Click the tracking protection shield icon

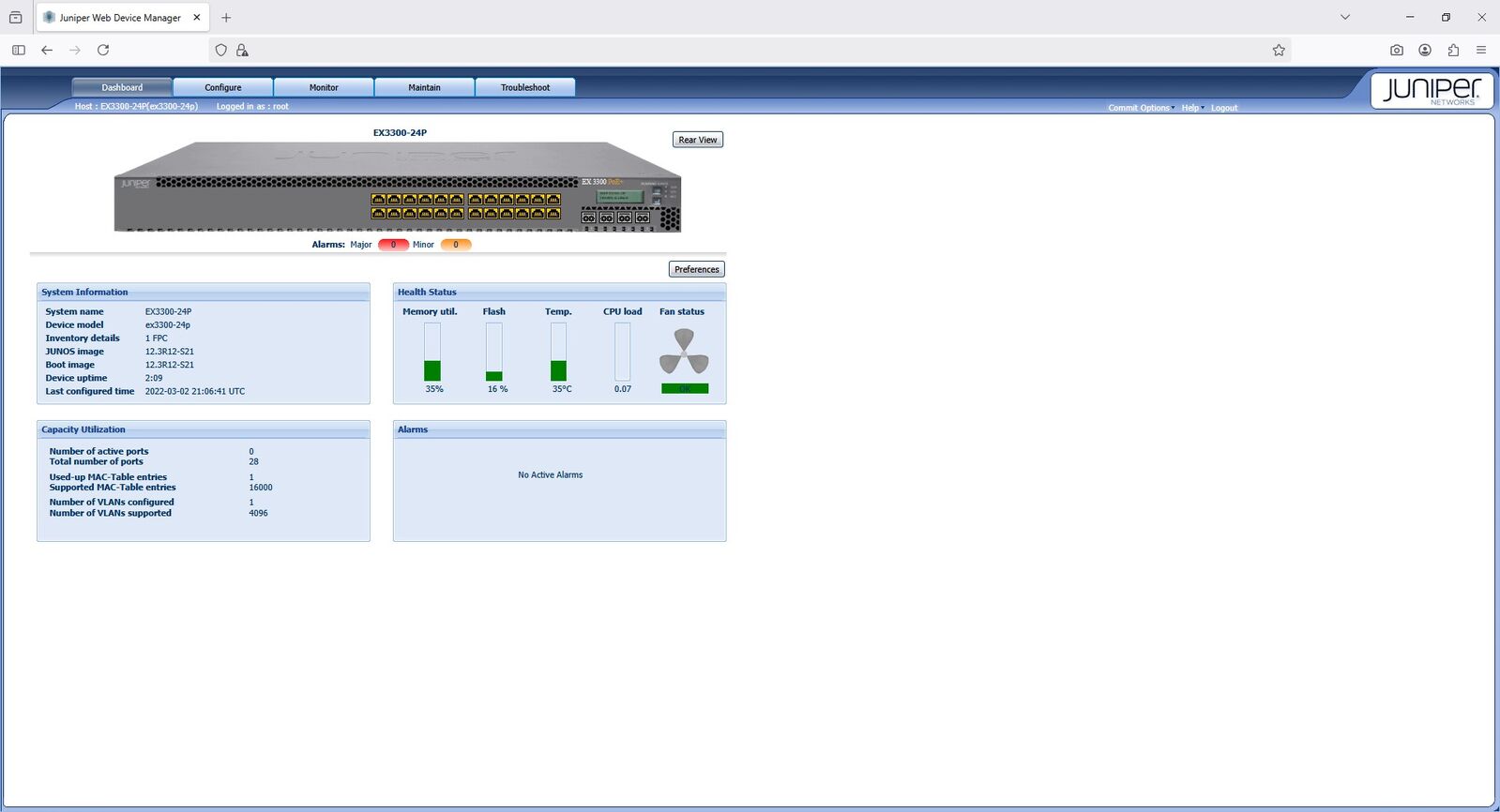(221, 51)
